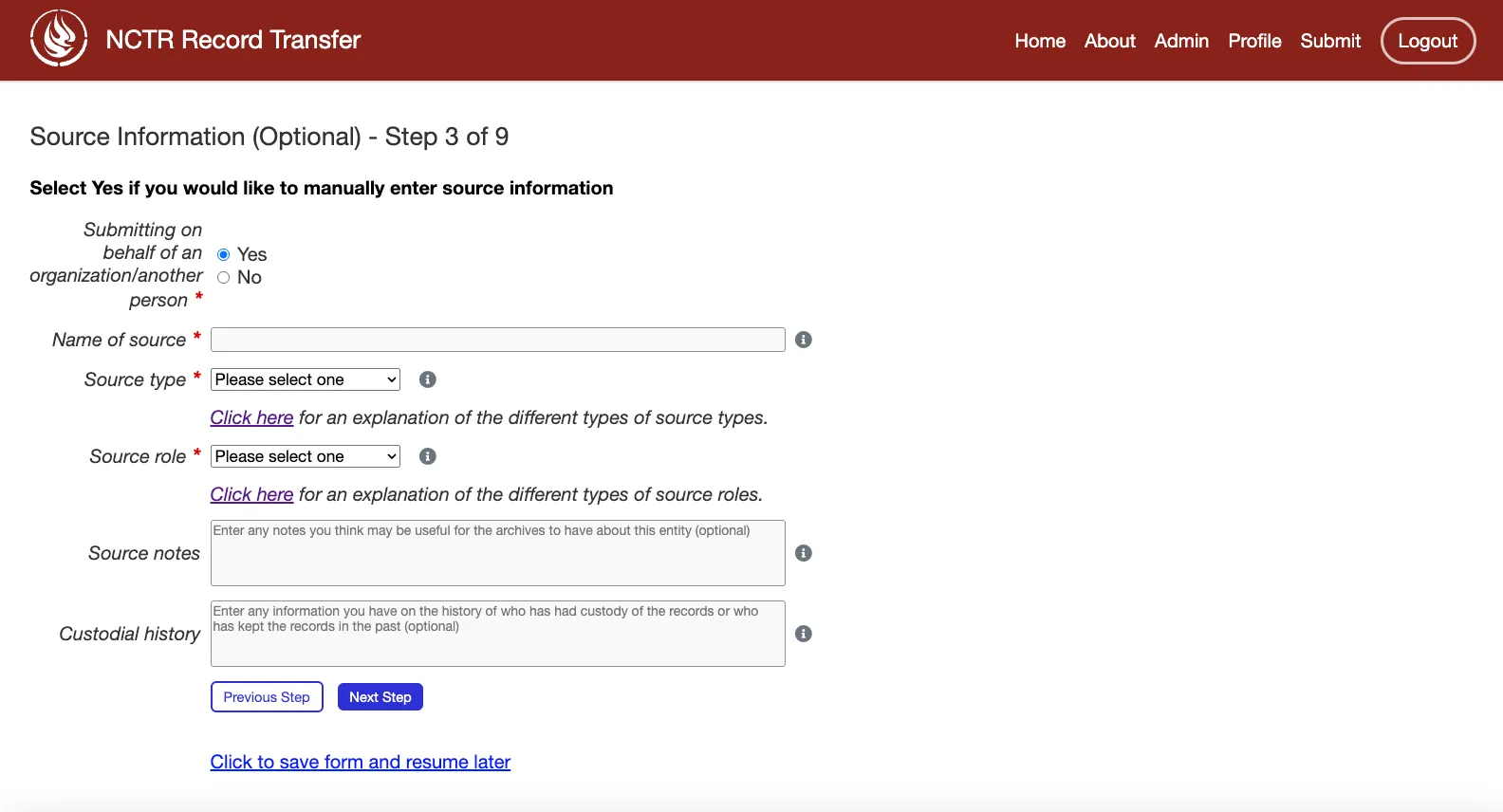The width and height of the screenshot is (1503, 812).
Task: Open the Source type dropdown
Action: click(306, 379)
